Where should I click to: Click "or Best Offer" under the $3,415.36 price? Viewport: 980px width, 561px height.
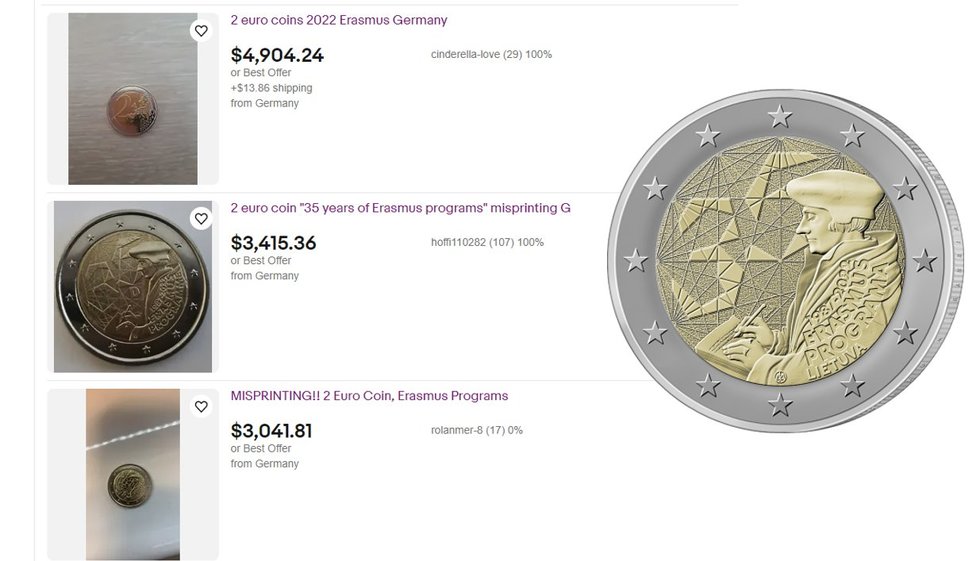point(261,261)
